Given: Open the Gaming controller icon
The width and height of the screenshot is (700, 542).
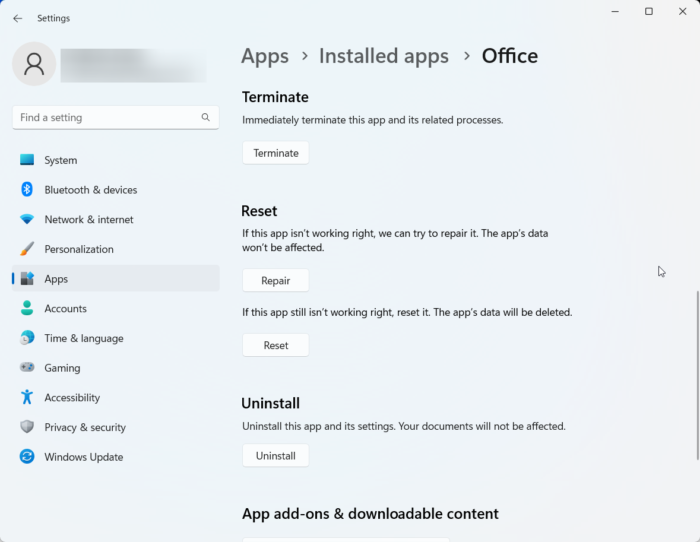Looking at the screenshot, I should (27, 368).
